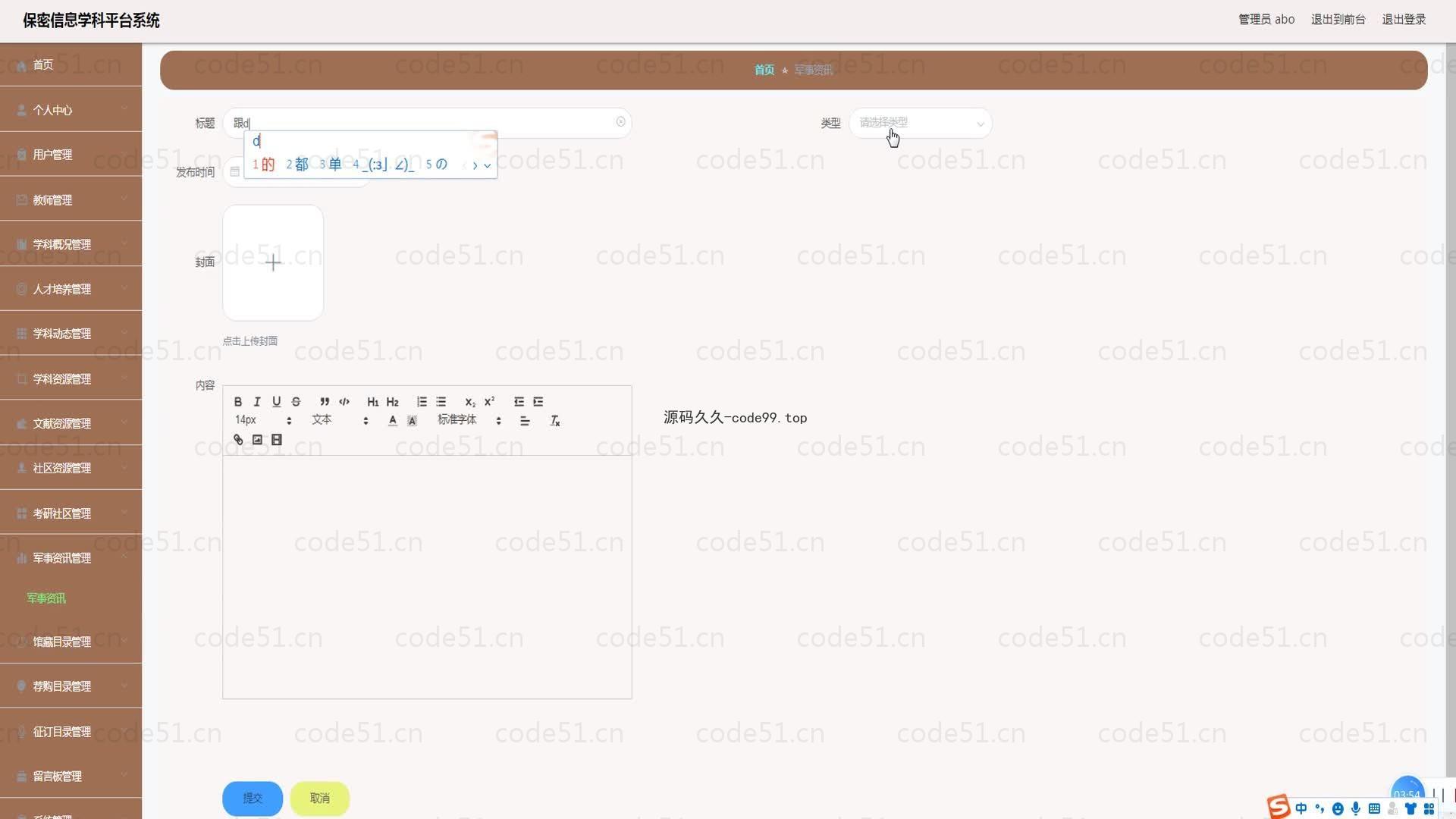Open the 类型 type selection dropdown
The image size is (1456, 819).
point(920,123)
